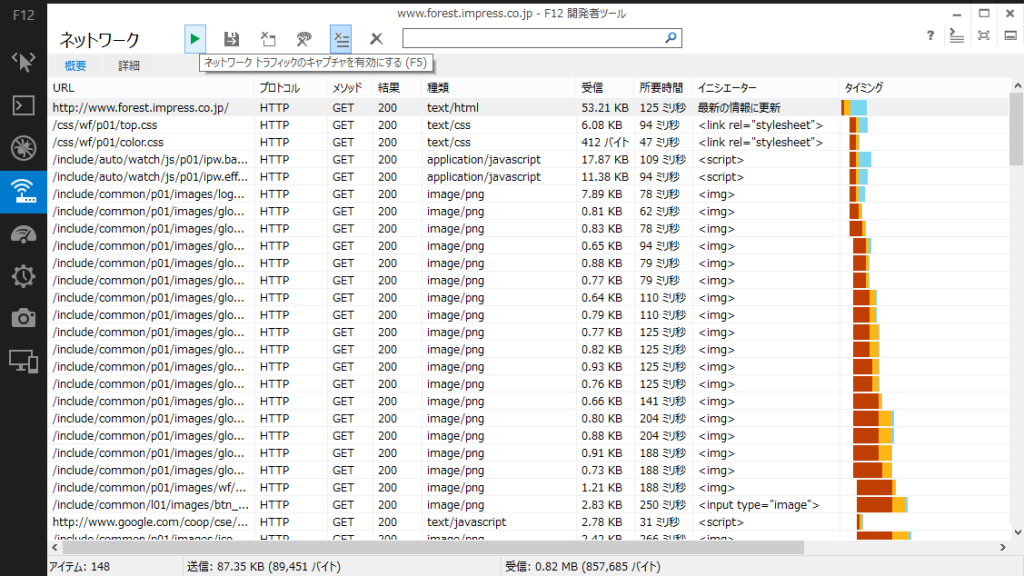Open UI Responsiveness gauge icon

pos(24,234)
